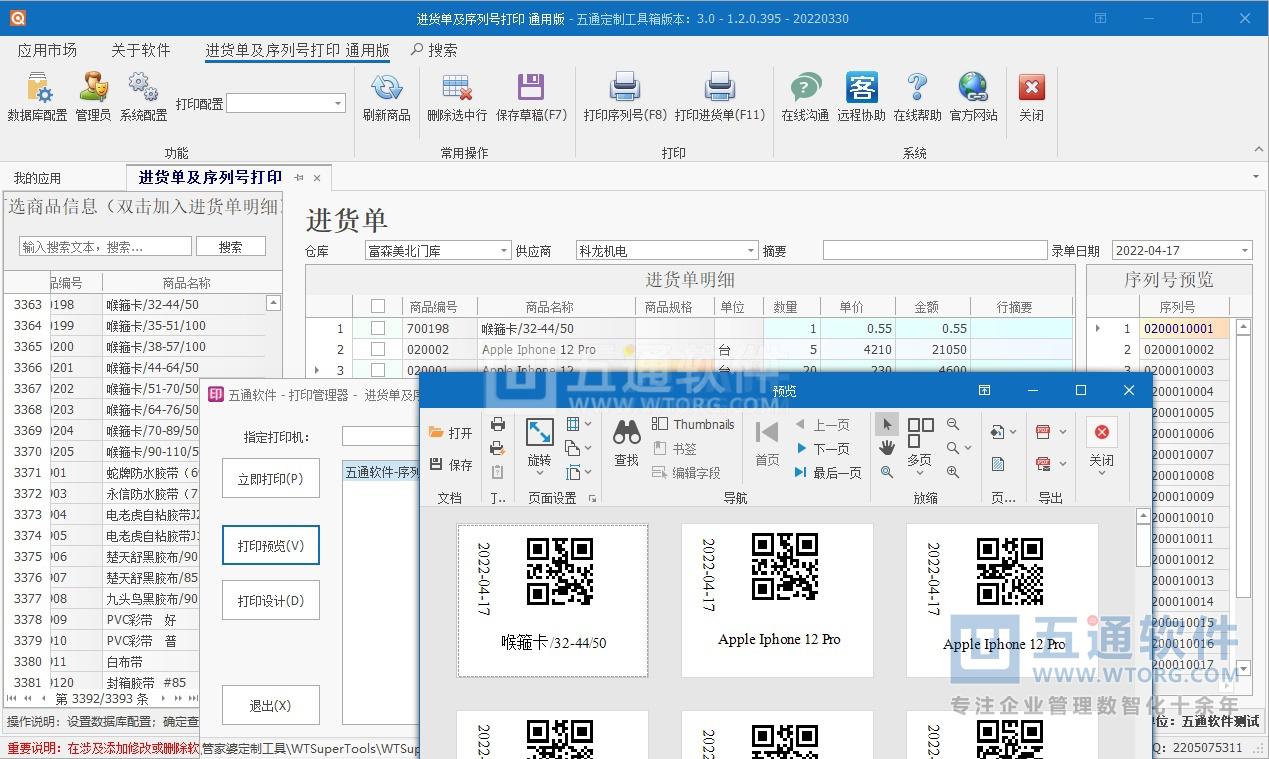
Task: Click 退出(X) button in print manager
Action: (270, 705)
